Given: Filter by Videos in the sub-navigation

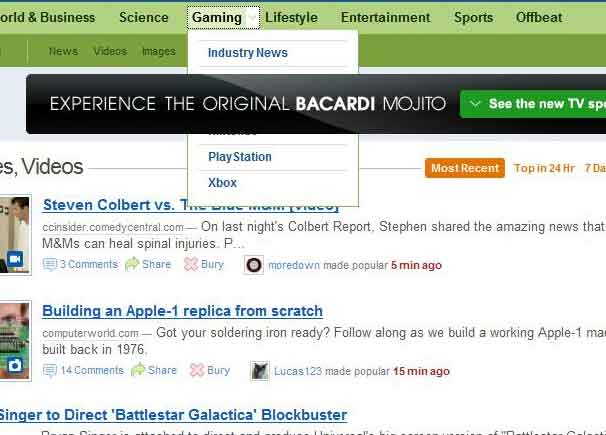Looking at the screenshot, I should [110, 51].
